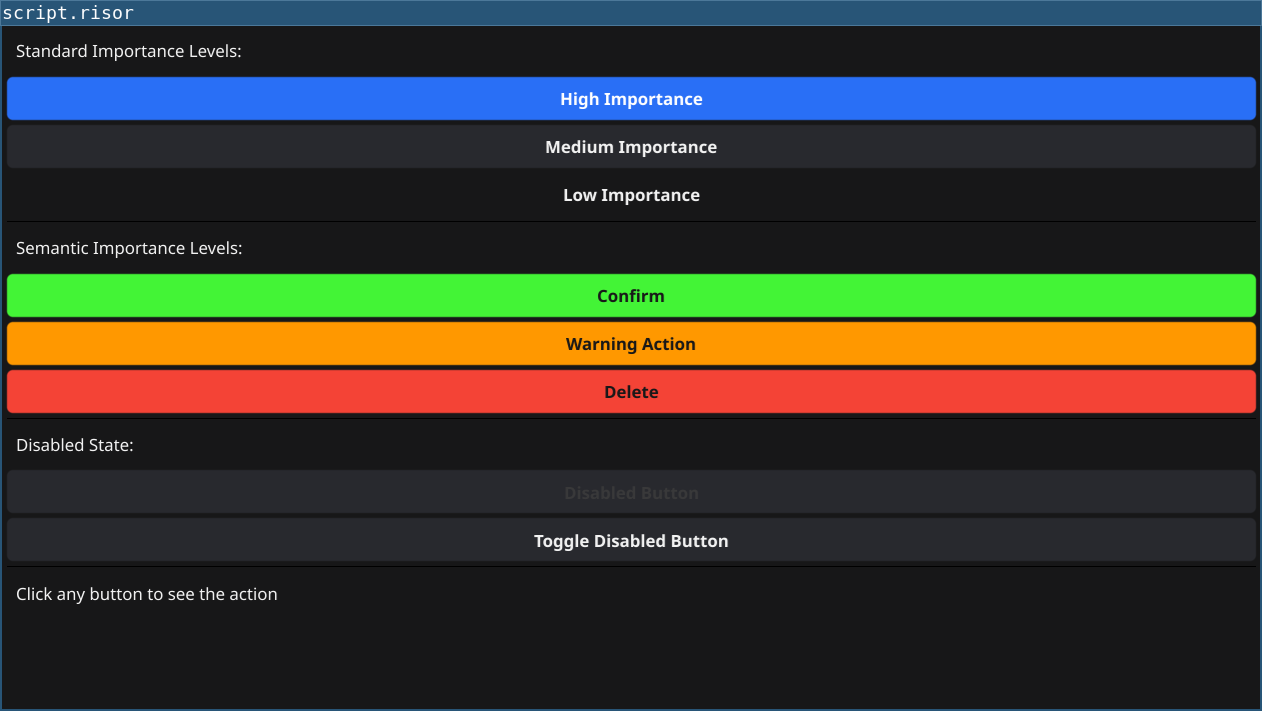Click the 'Click any button to see the action' text
The width and height of the screenshot is (1262, 711).
[147, 594]
